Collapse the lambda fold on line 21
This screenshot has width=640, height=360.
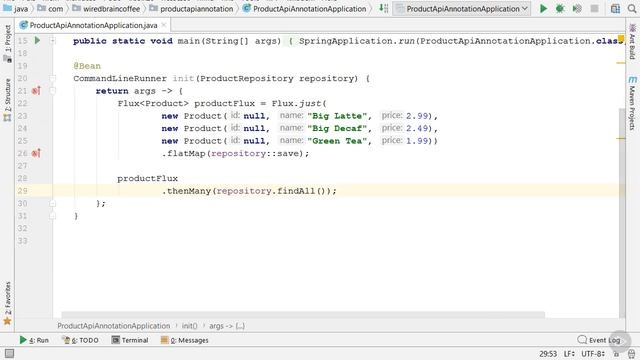(x=52, y=91)
